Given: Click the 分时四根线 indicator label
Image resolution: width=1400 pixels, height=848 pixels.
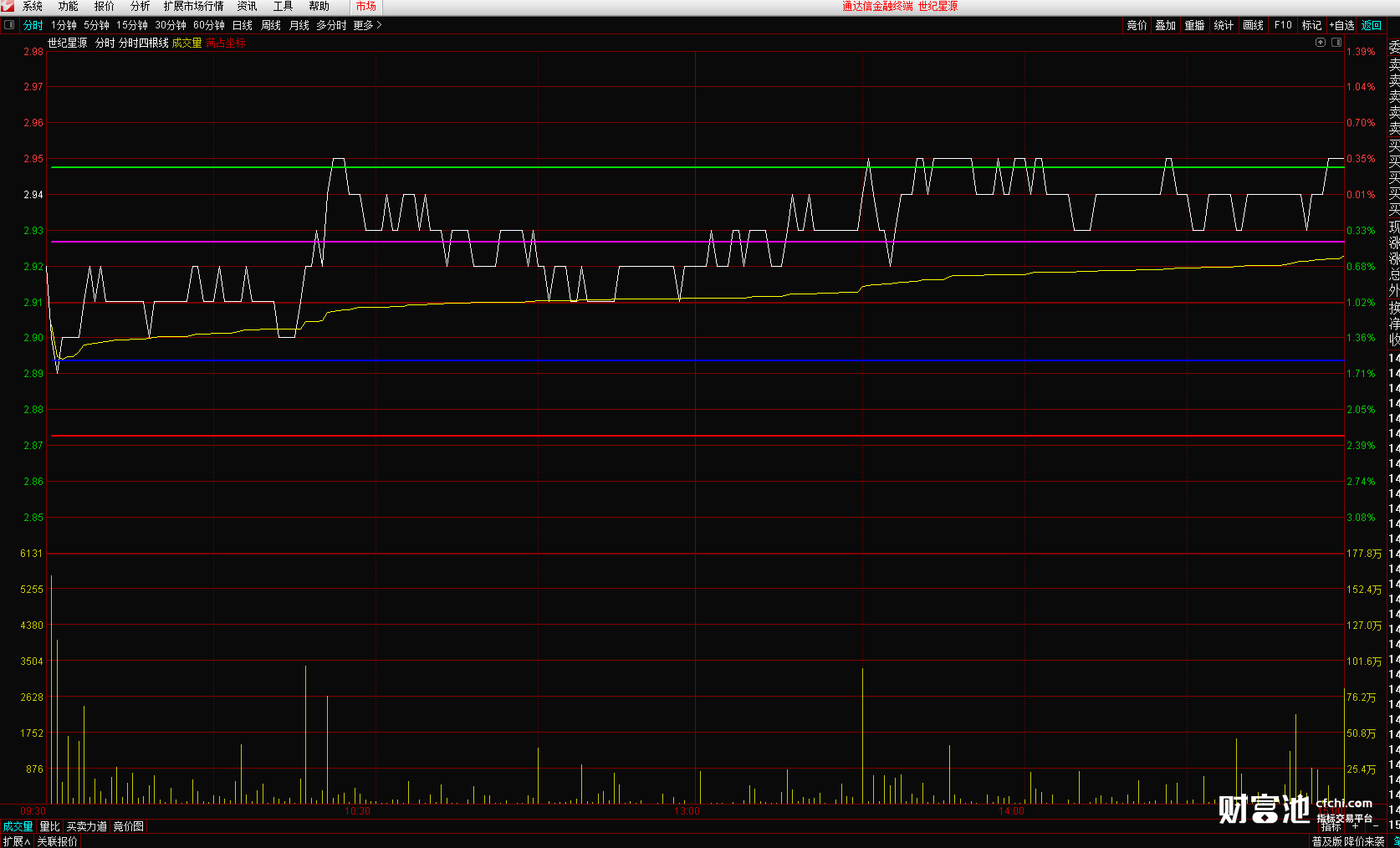Looking at the screenshot, I should coord(144,43).
